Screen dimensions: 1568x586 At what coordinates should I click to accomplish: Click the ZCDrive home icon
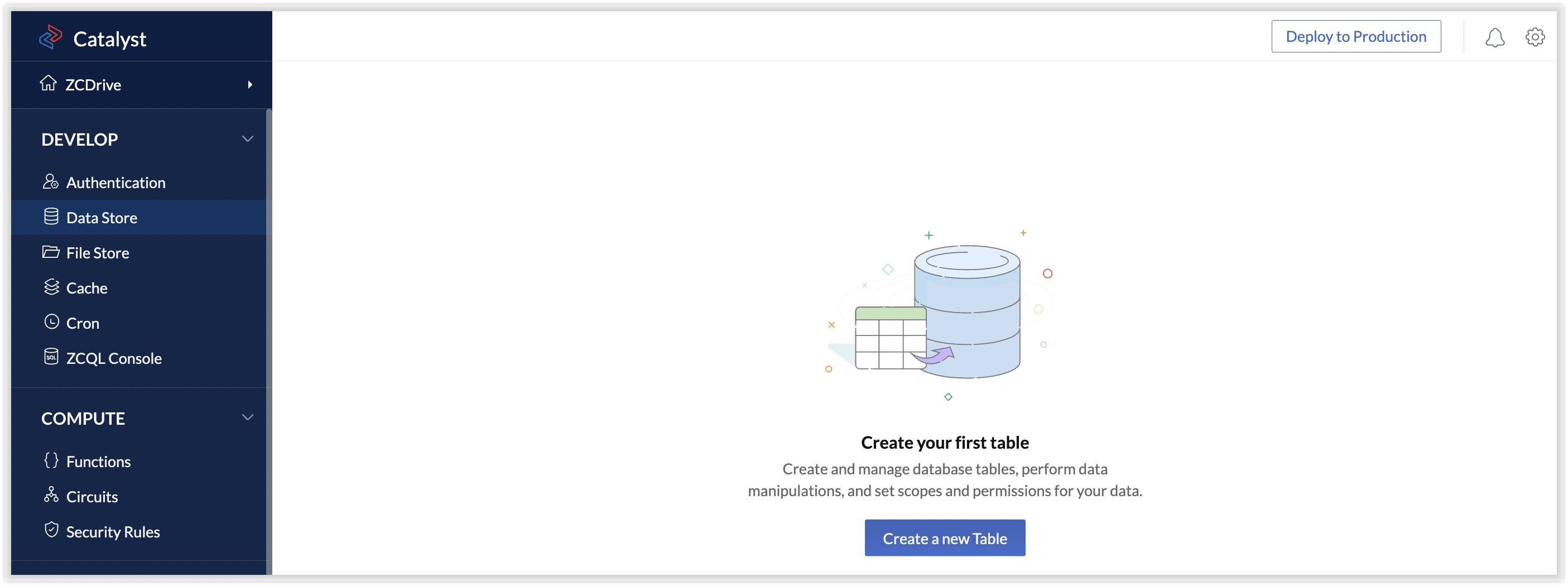(48, 83)
